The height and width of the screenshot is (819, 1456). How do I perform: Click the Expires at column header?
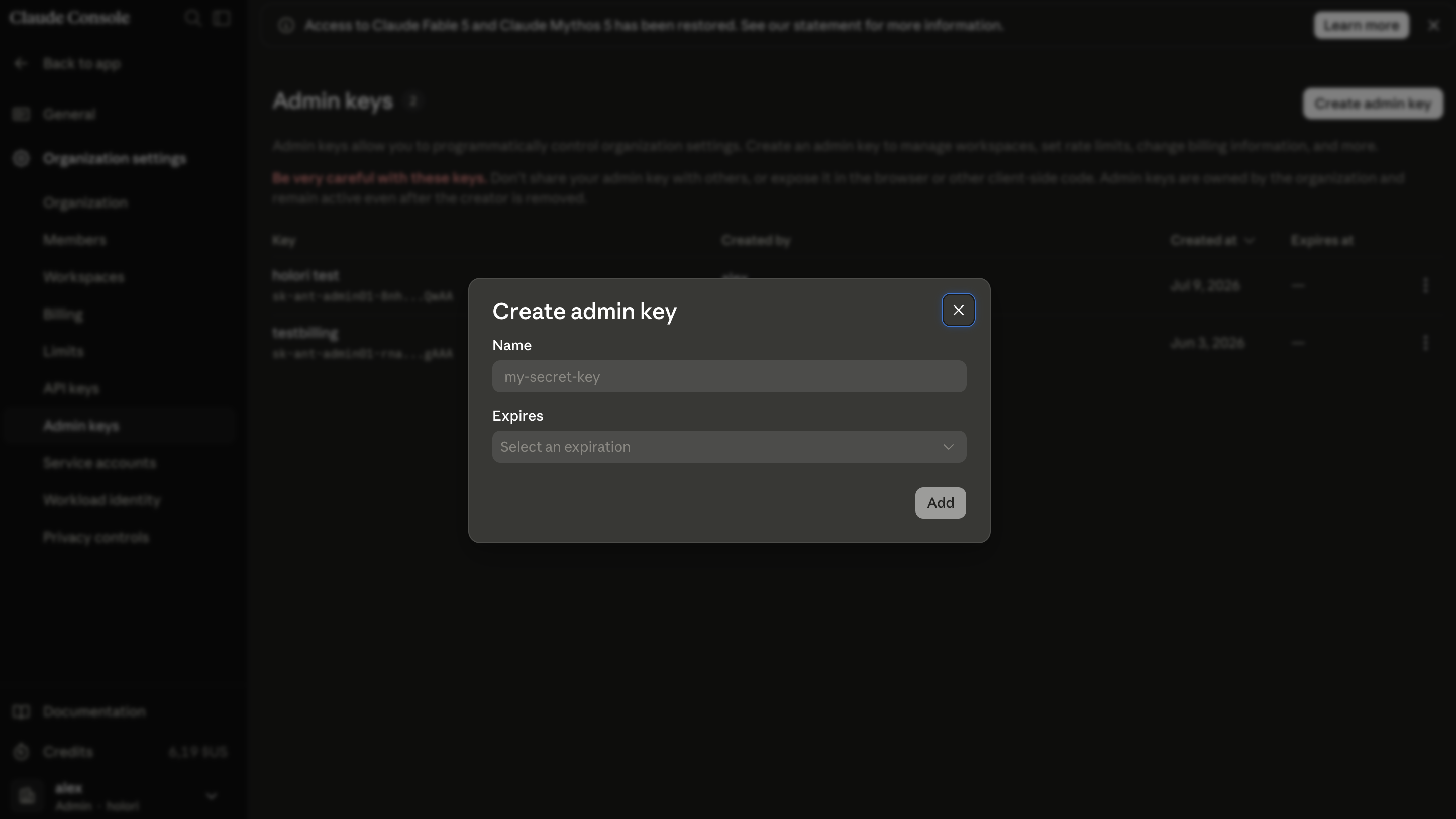click(1322, 241)
